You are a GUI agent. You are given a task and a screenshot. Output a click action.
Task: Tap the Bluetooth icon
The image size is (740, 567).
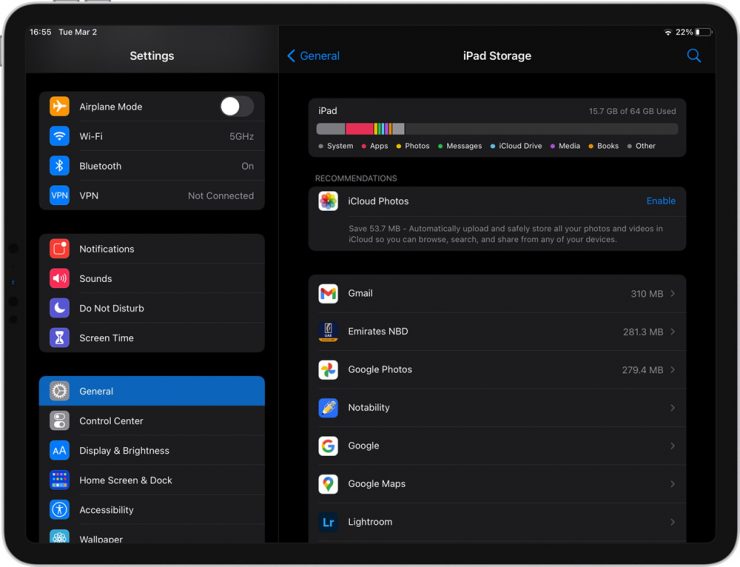click(59, 166)
